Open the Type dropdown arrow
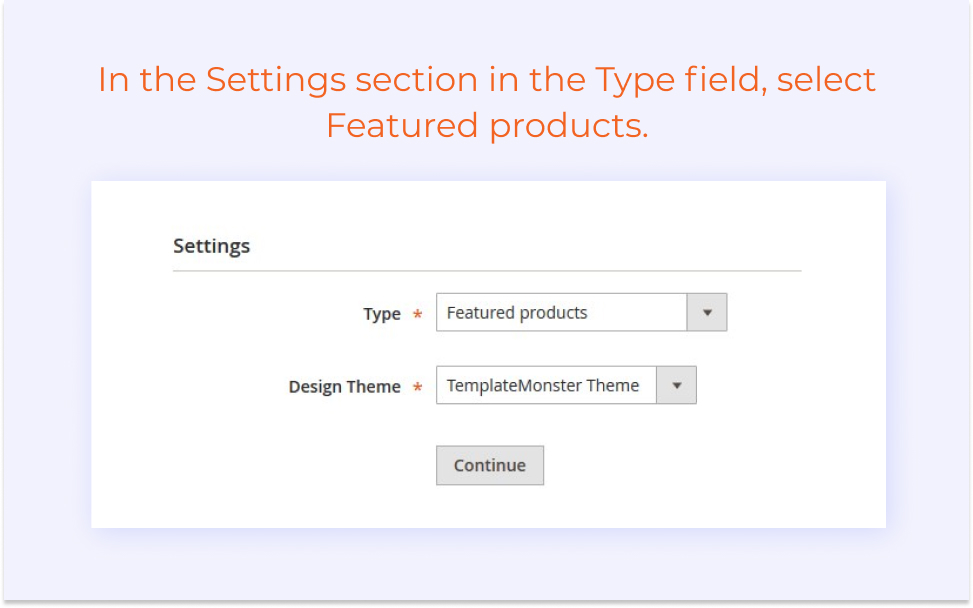Image resolution: width=973 pixels, height=608 pixels. point(707,312)
